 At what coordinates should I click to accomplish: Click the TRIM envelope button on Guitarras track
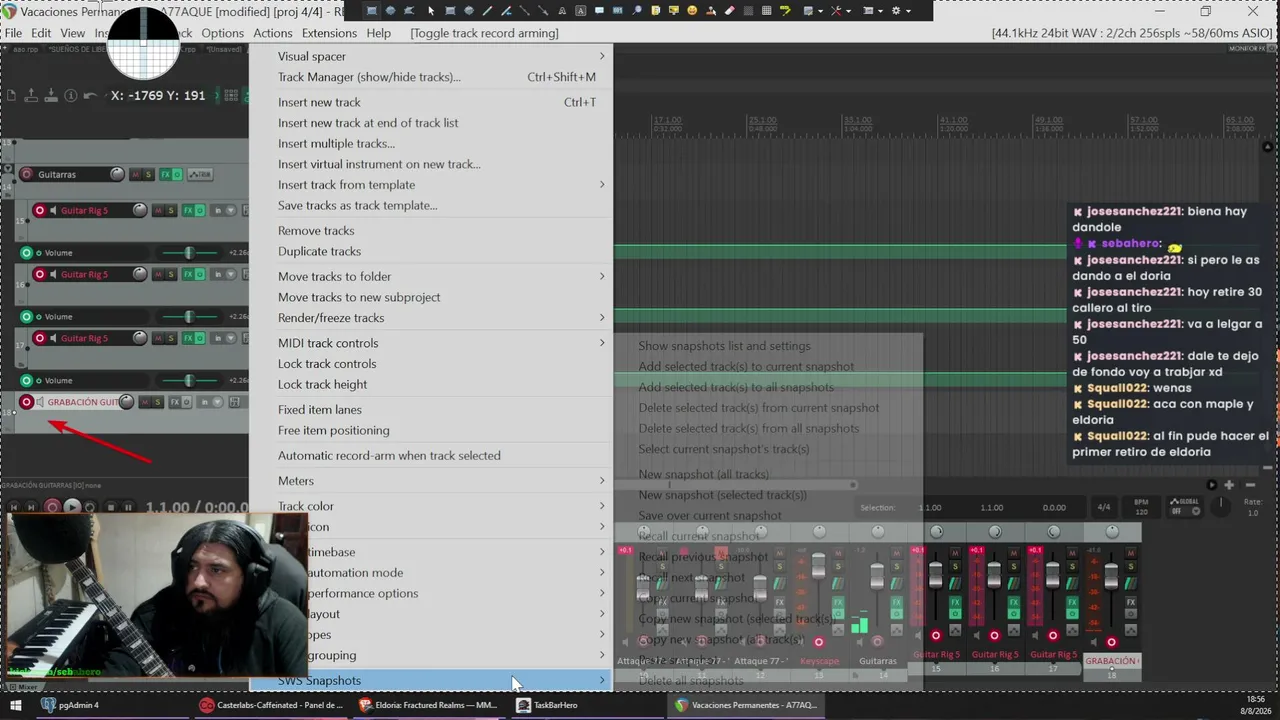(202, 175)
